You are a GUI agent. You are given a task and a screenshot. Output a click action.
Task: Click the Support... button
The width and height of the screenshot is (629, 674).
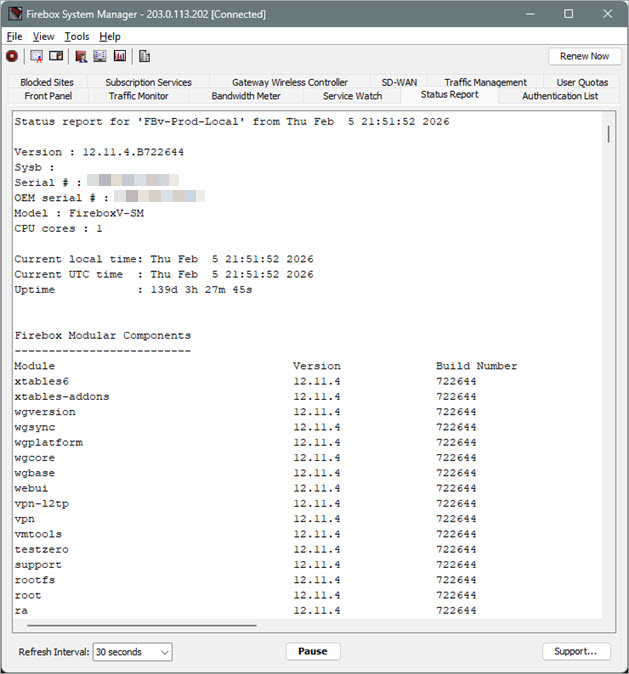(x=576, y=651)
